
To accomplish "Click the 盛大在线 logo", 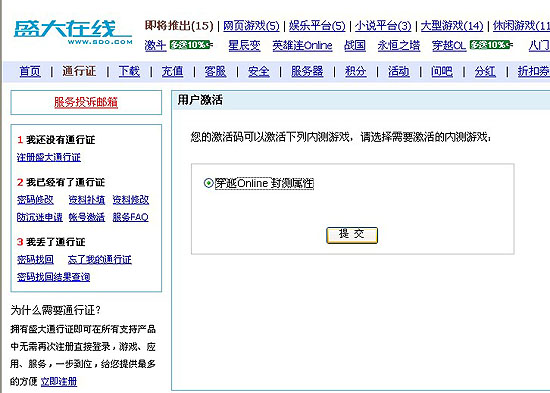I will click(73, 32).
